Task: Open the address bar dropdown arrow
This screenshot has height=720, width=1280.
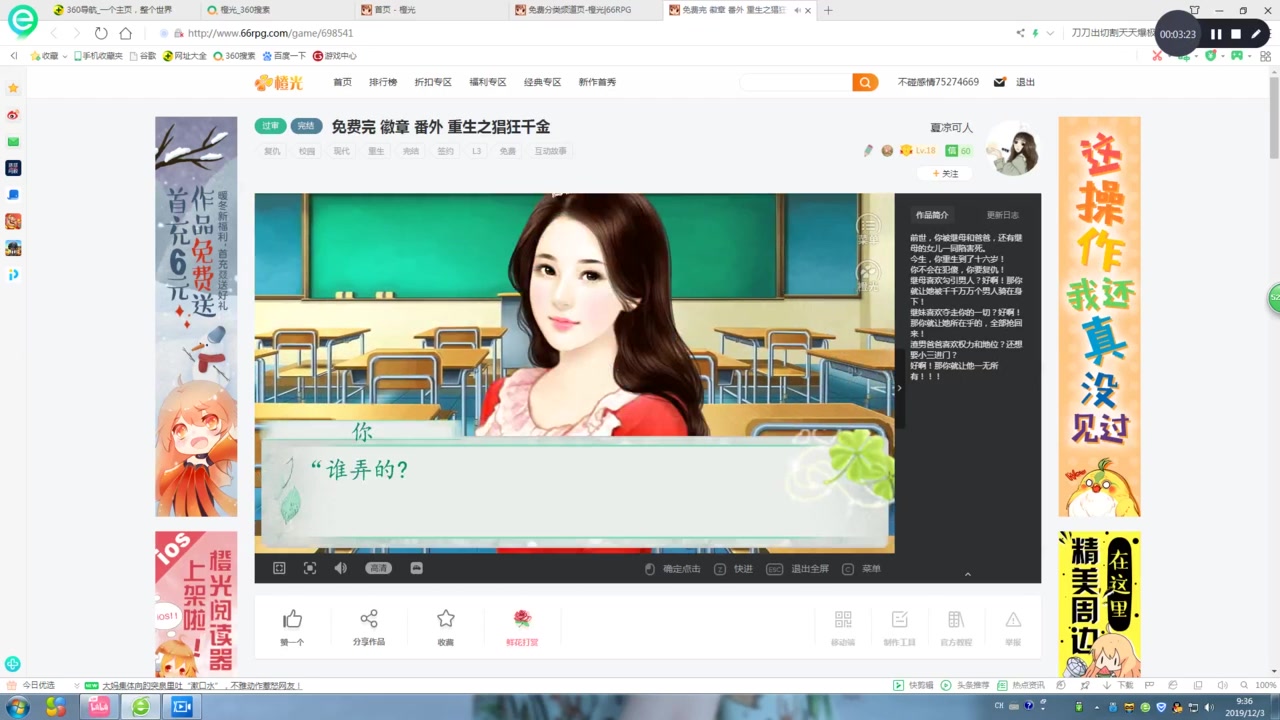Action: click(x=1050, y=33)
